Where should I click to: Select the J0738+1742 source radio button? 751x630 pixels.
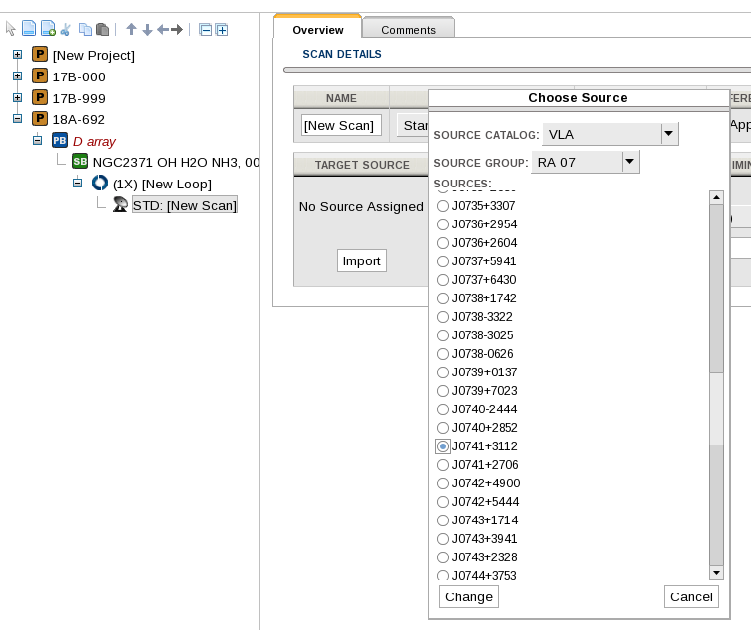(443, 299)
